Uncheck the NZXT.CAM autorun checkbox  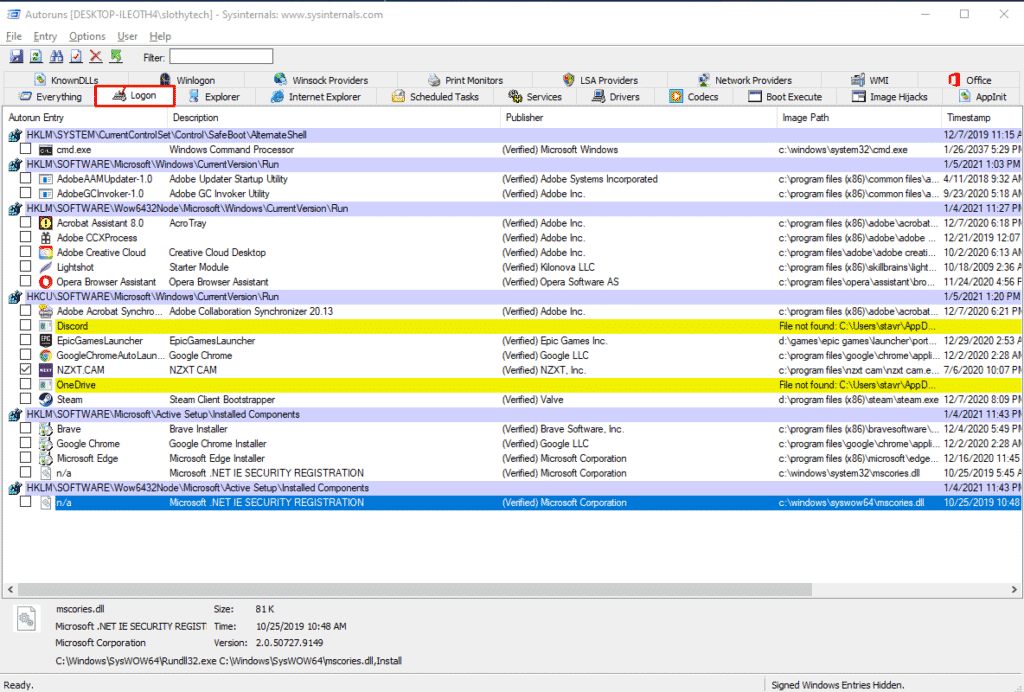25,370
